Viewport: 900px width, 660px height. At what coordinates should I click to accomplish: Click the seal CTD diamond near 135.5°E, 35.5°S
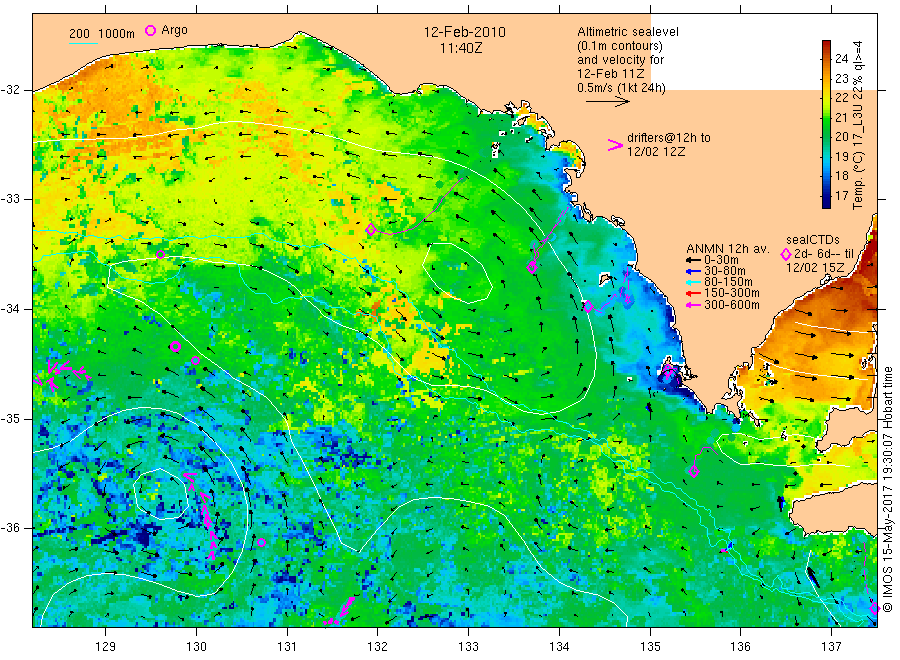click(694, 472)
